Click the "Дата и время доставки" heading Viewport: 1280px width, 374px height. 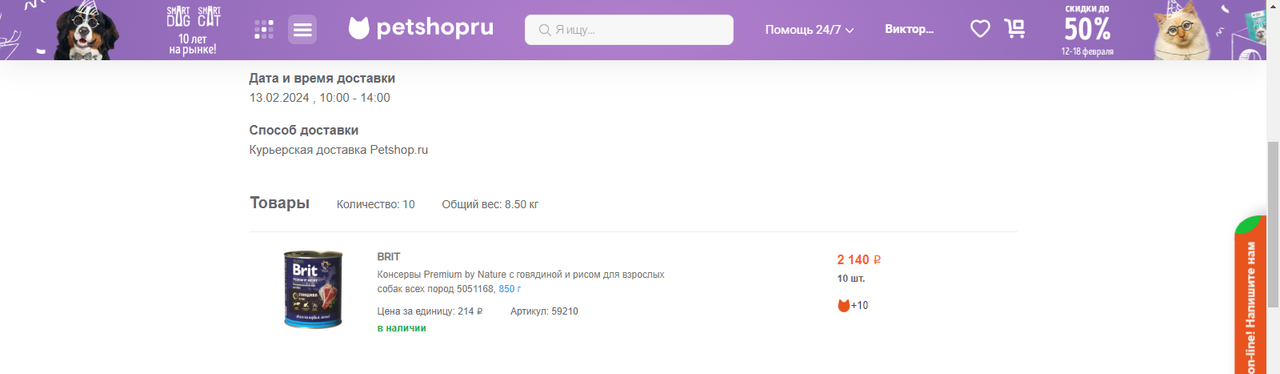tap(322, 78)
